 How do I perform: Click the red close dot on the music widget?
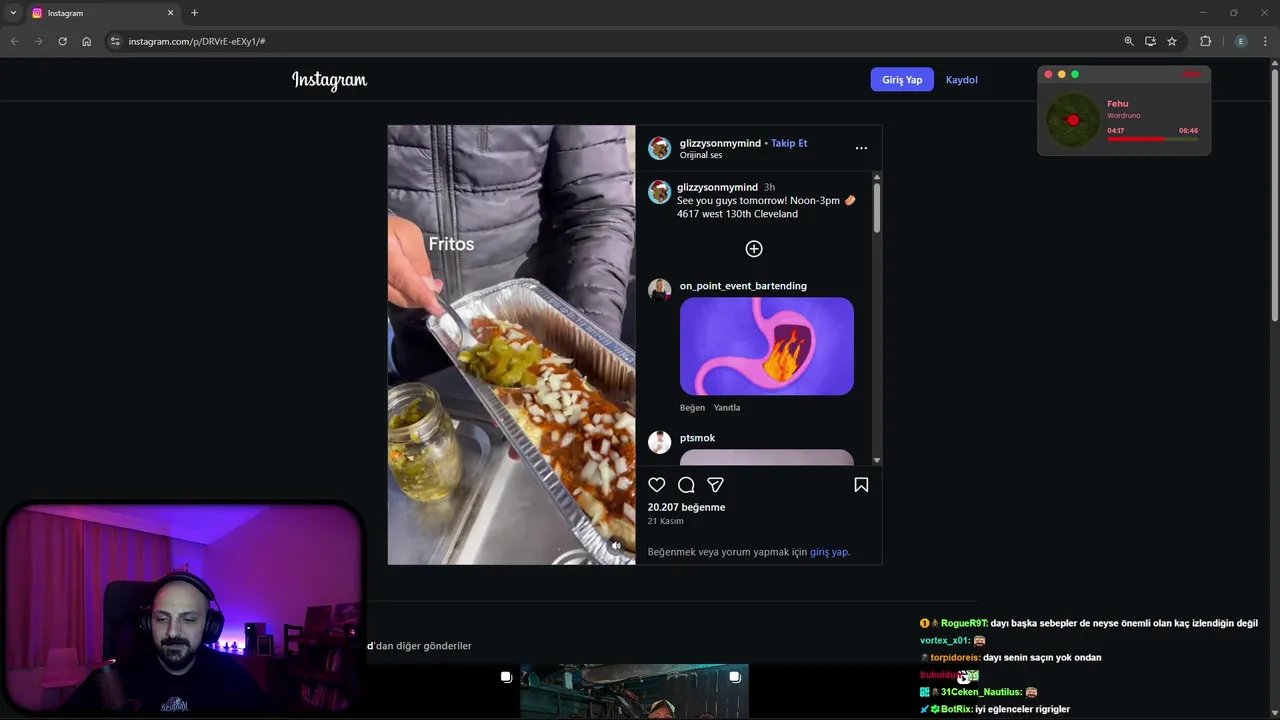1048,75
